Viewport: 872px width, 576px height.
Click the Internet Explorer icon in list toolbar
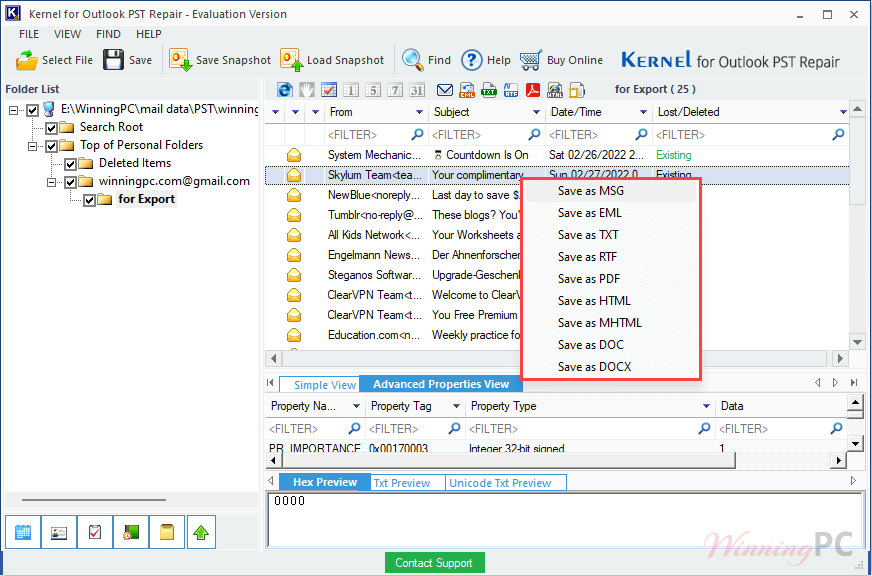pos(285,90)
